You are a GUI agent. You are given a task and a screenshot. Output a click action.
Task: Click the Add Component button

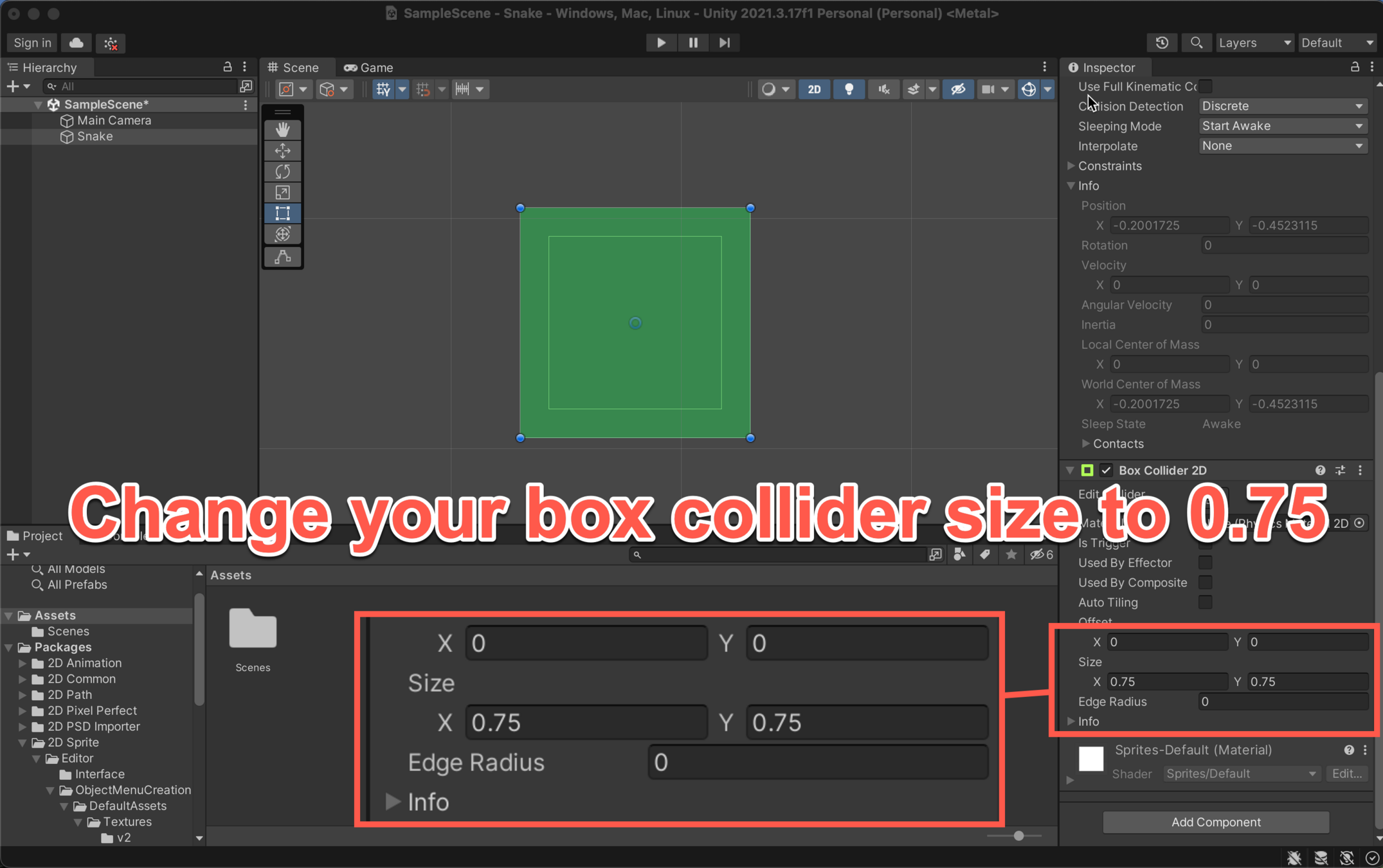click(x=1215, y=822)
